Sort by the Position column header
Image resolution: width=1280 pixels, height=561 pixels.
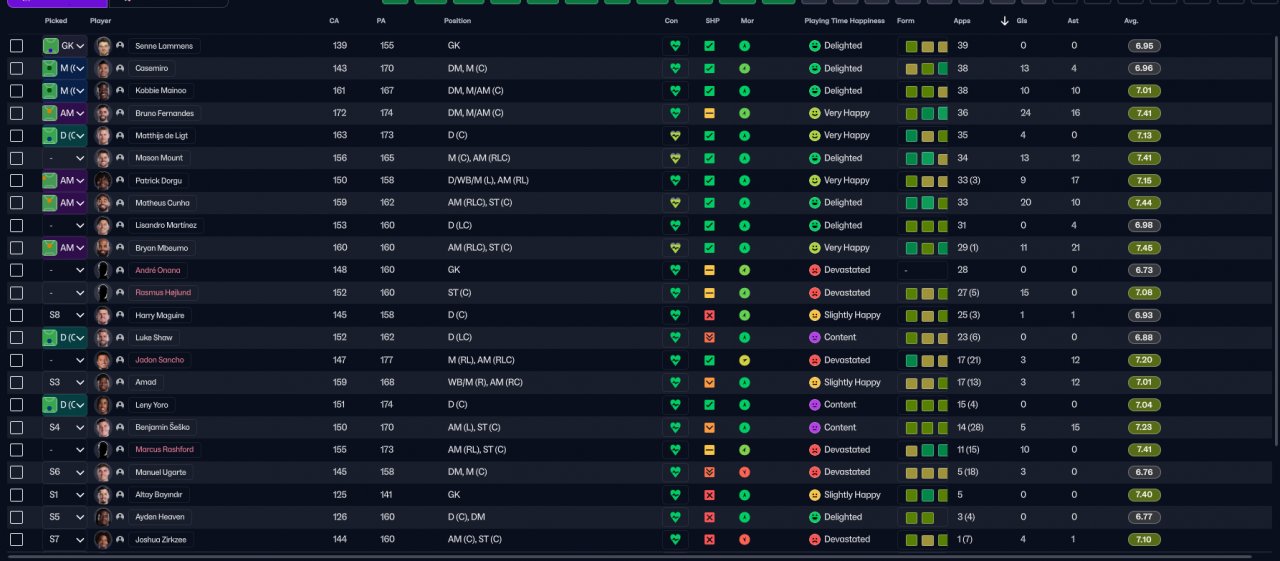click(x=458, y=21)
